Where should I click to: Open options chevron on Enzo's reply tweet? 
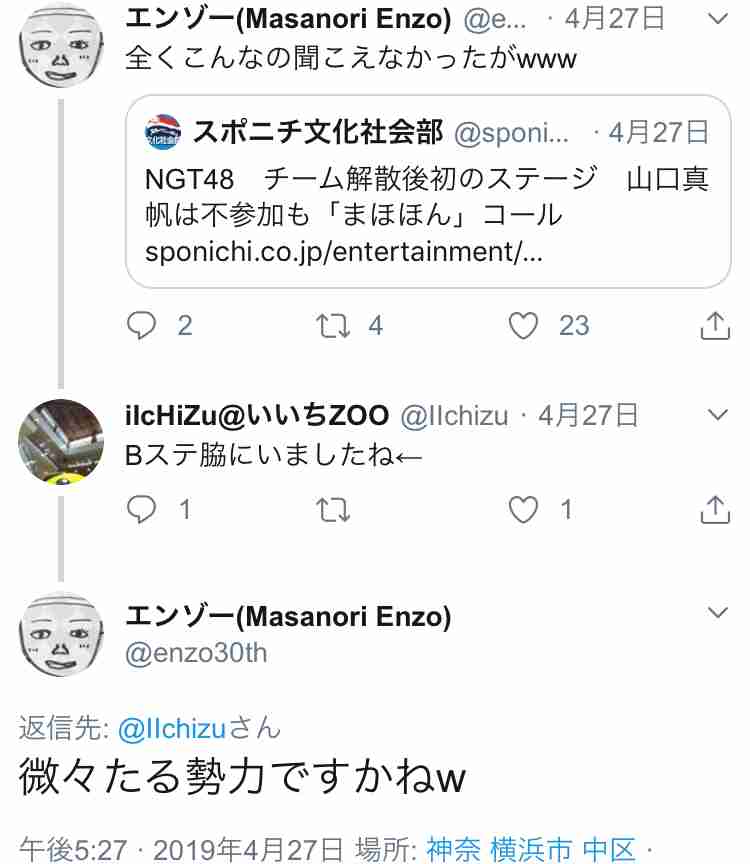717,612
